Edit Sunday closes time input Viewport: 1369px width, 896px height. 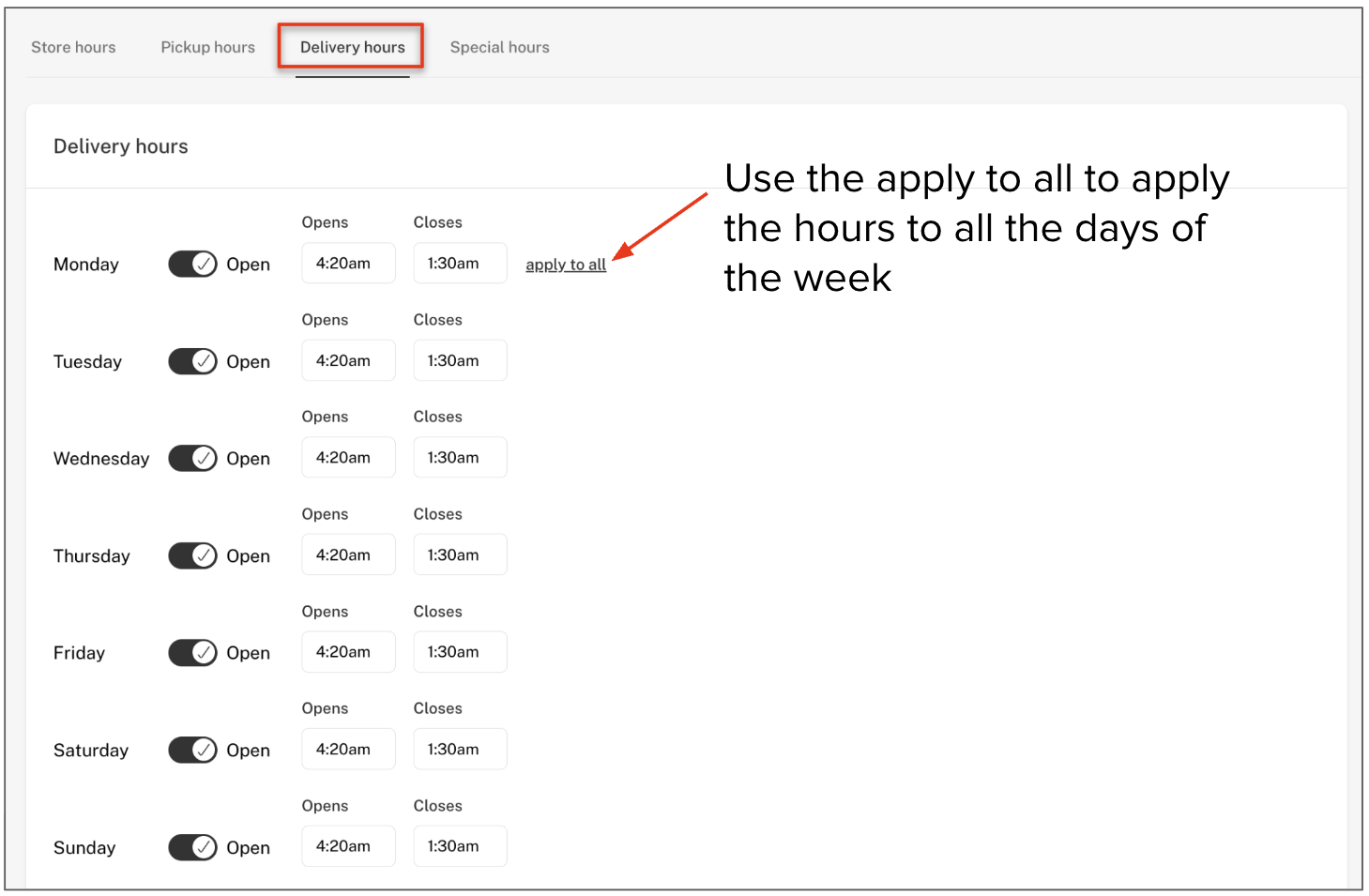point(460,846)
